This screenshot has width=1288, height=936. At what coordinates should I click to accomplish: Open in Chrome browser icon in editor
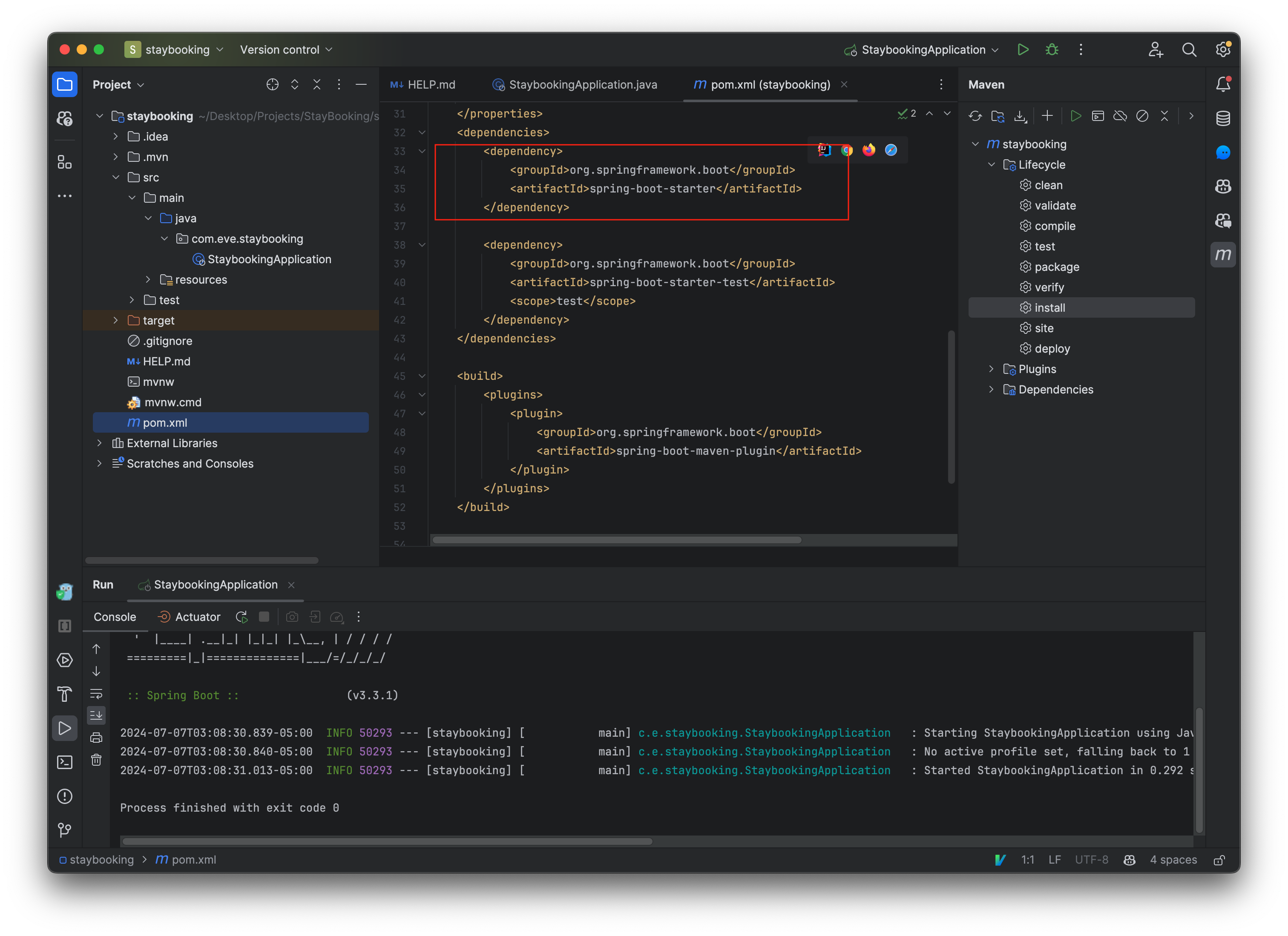click(847, 150)
